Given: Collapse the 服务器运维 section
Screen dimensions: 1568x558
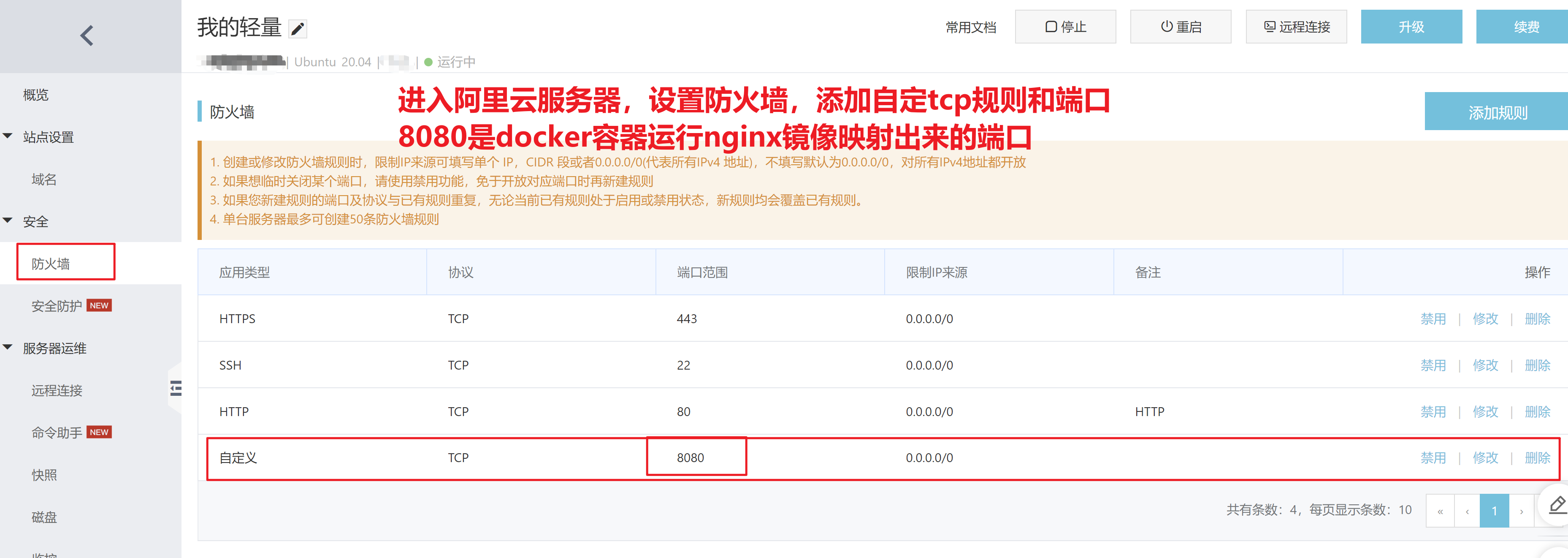Looking at the screenshot, I should click(x=8, y=347).
